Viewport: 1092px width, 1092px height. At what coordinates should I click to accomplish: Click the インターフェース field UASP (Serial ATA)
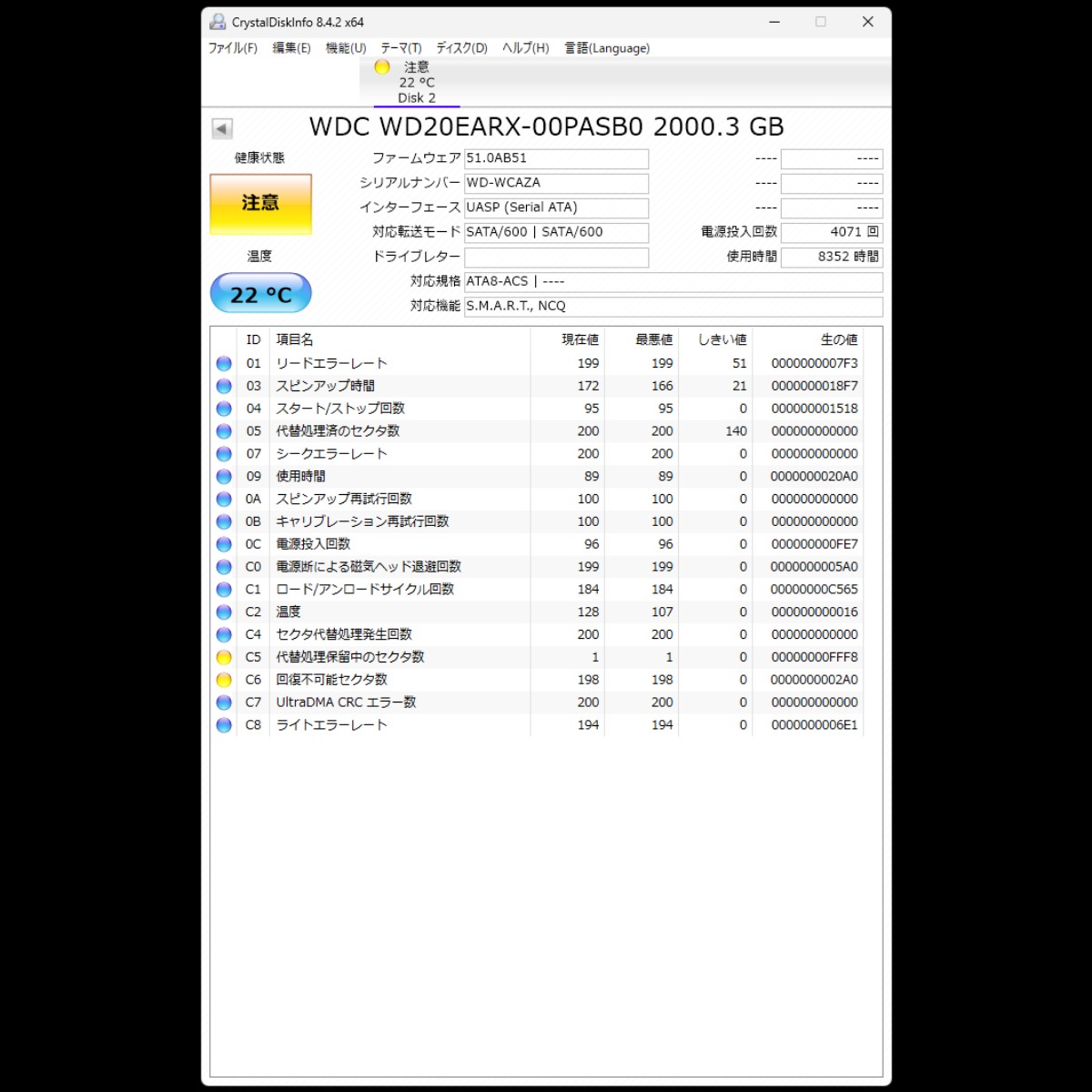tap(556, 207)
